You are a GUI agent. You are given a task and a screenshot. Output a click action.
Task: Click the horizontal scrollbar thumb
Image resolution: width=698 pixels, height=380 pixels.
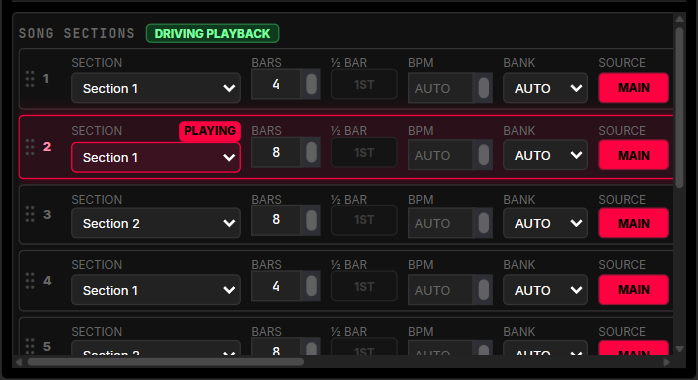[x=166, y=362]
